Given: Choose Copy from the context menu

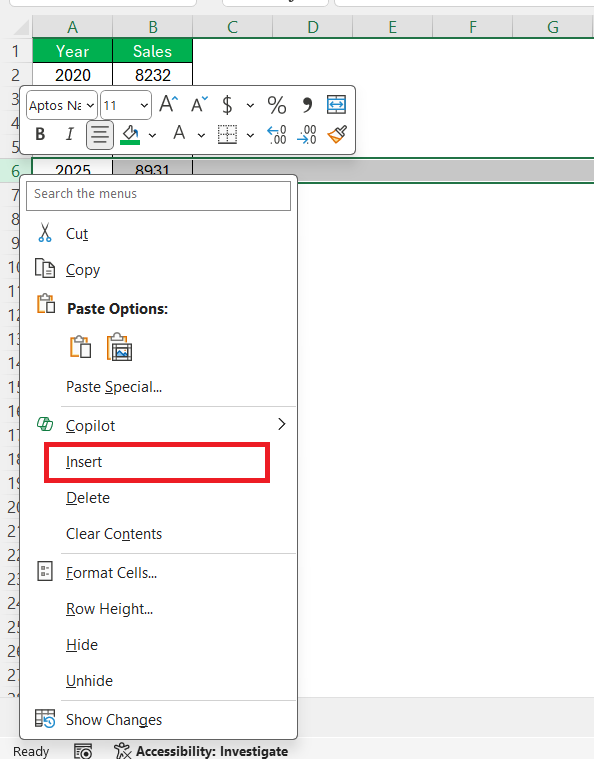Looking at the screenshot, I should pyautogui.click(x=158, y=270).
